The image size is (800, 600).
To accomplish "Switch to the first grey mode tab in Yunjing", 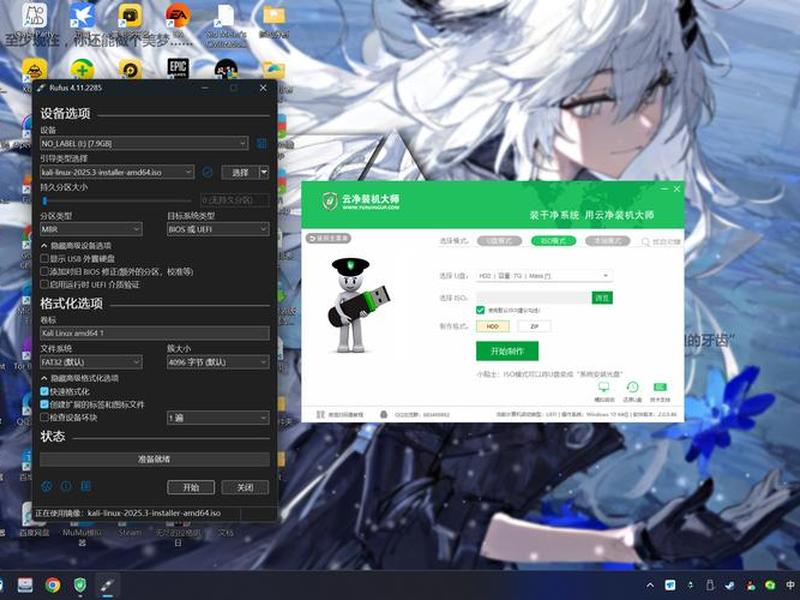I will (499, 241).
